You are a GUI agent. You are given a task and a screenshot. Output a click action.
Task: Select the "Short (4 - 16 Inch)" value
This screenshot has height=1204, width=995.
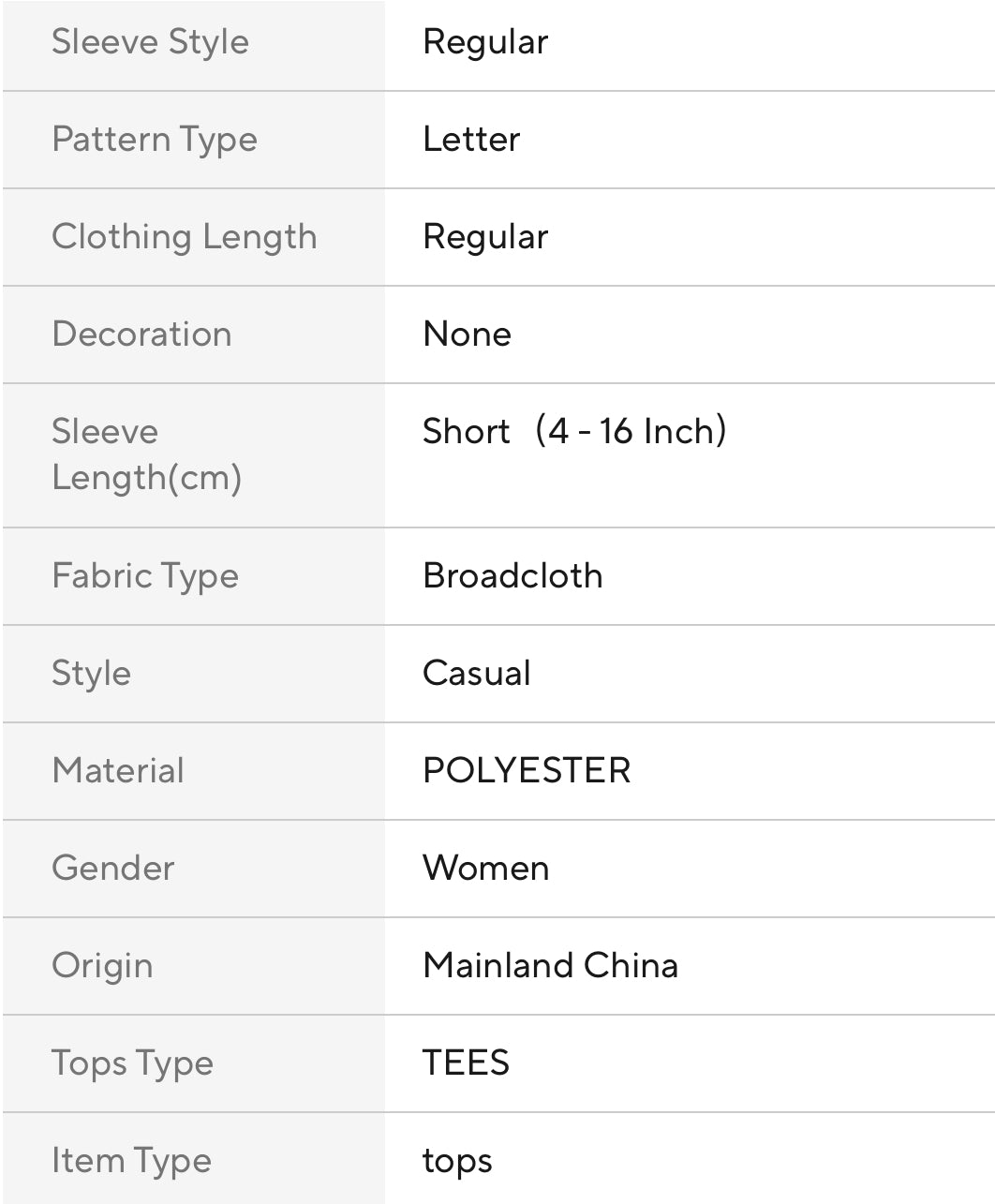[x=574, y=432]
